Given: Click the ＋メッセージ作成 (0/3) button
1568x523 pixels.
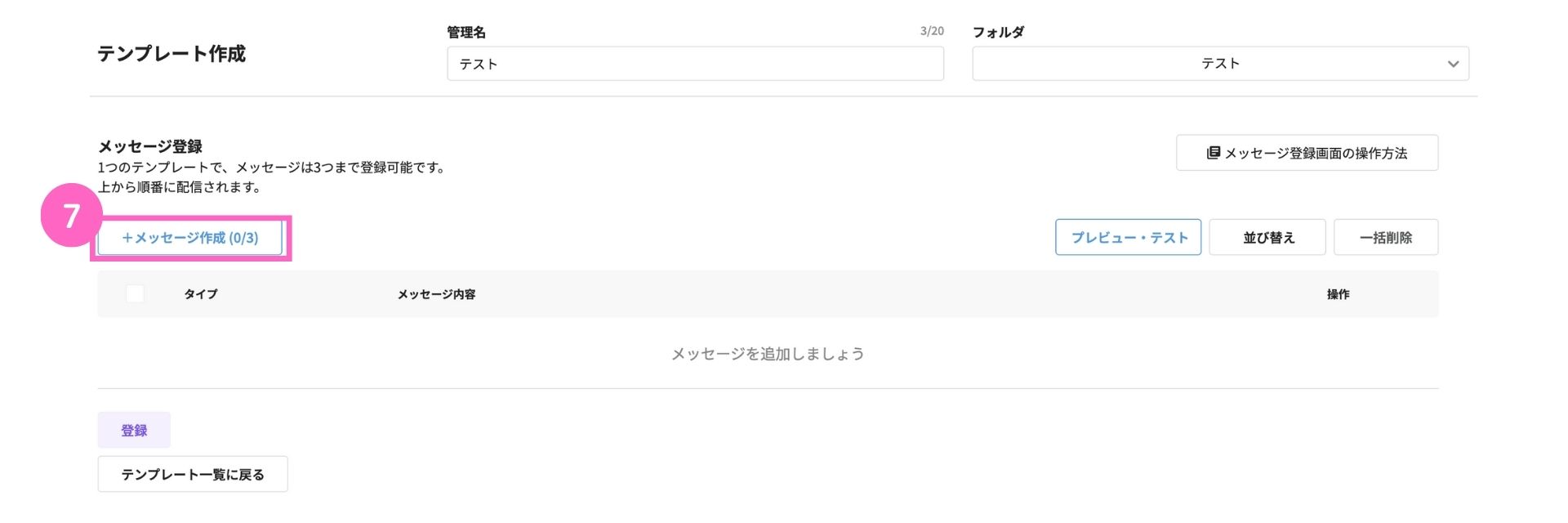Looking at the screenshot, I should pyautogui.click(x=190, y=238).
